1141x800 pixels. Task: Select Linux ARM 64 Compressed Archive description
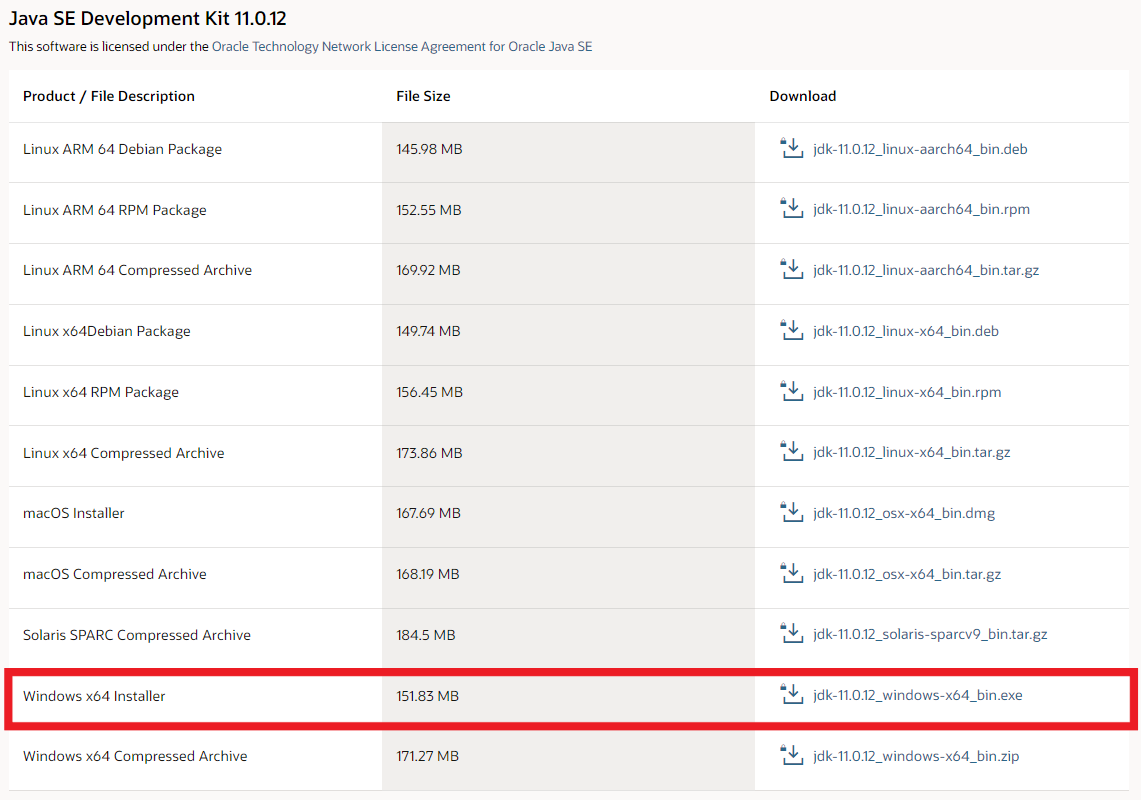[x=138, y=270]
